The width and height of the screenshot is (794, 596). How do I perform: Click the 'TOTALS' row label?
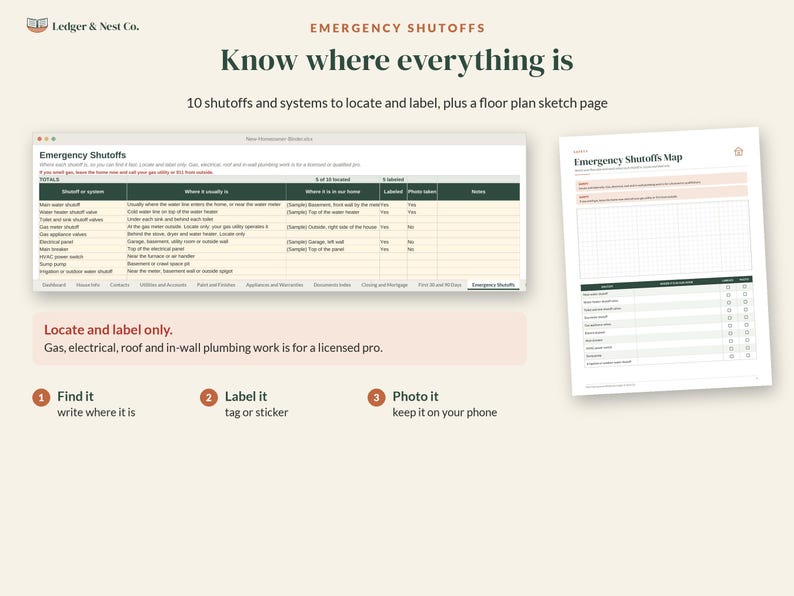coord(50,179)
